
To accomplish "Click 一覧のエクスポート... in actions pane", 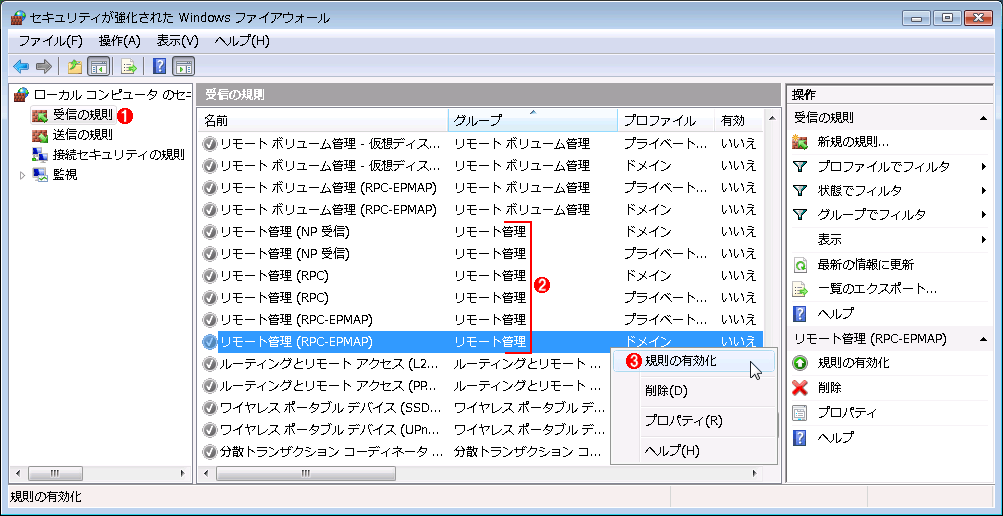I will coord(877,289).
